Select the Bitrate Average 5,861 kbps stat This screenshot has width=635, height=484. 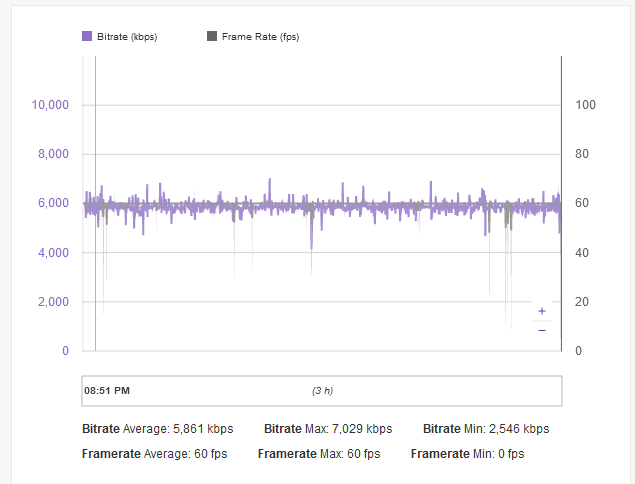[x=157, y=429]
